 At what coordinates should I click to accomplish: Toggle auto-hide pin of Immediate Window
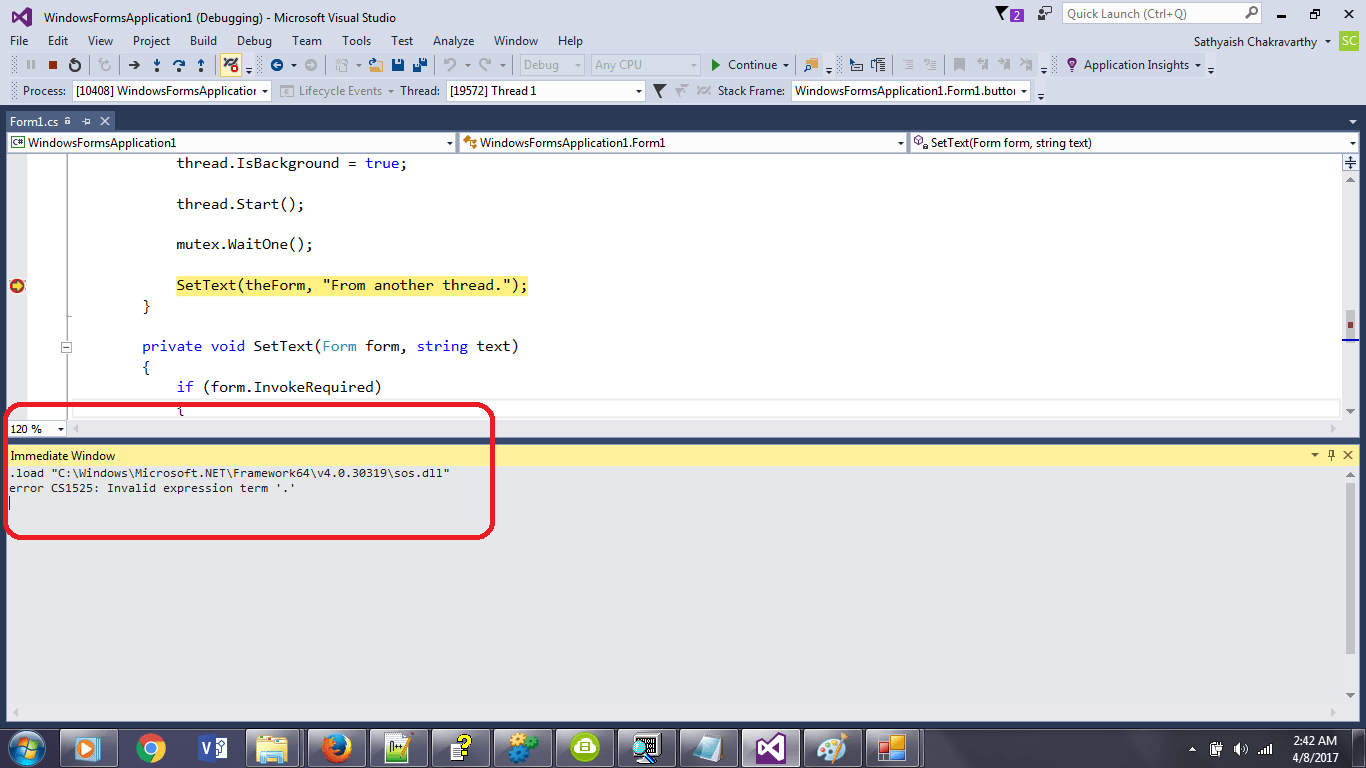coord(1331,455)
